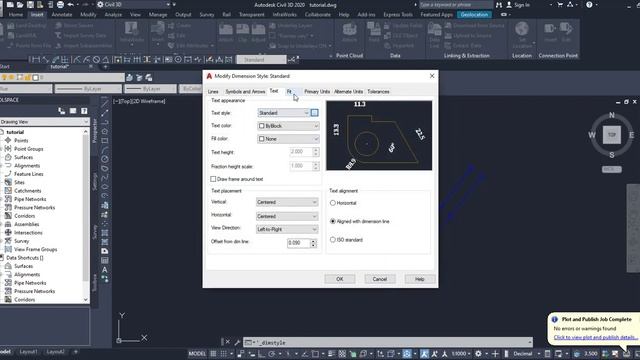Open the Point Cloud Attach ribbon icon
Viewport: 640px width, 360px height.
click(349, 30)
